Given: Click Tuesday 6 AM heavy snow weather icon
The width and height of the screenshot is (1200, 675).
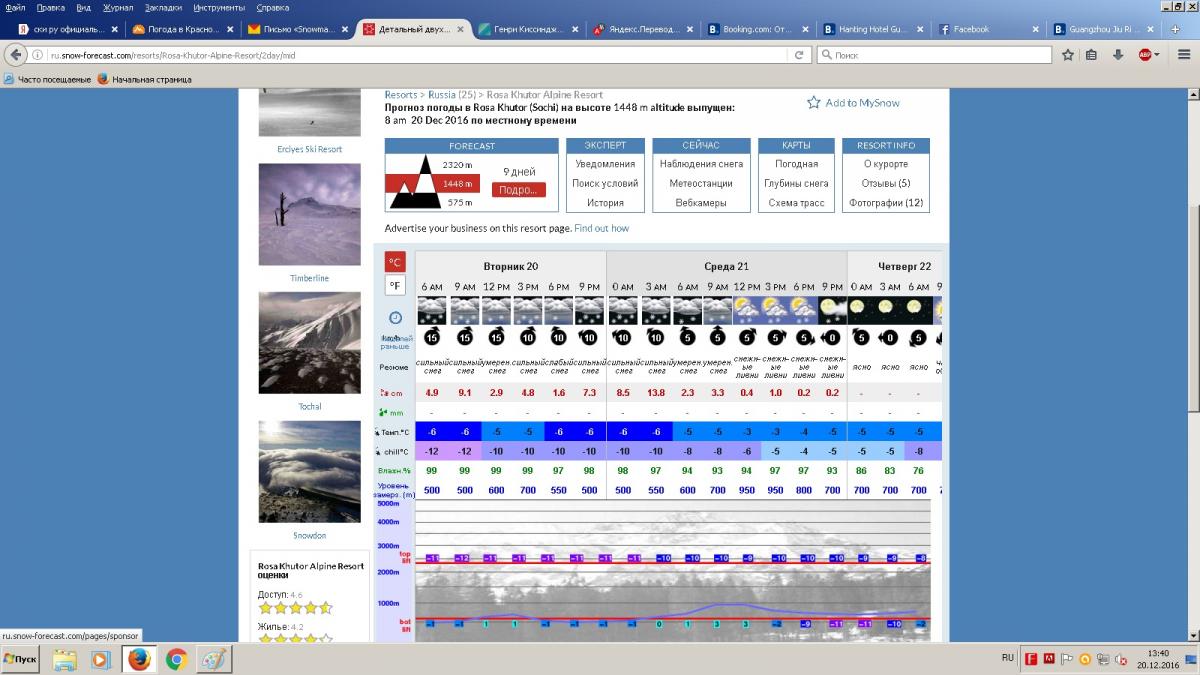Looking at the screenshot, I should (432, 310).
